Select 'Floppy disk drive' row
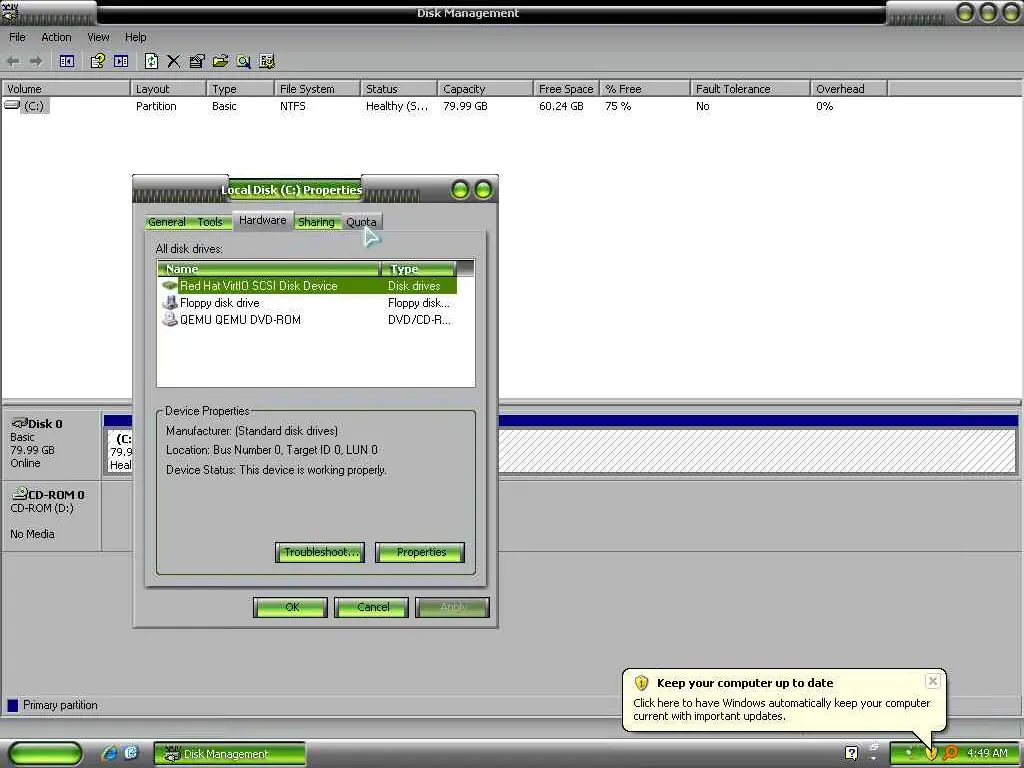 pos(308,302)
